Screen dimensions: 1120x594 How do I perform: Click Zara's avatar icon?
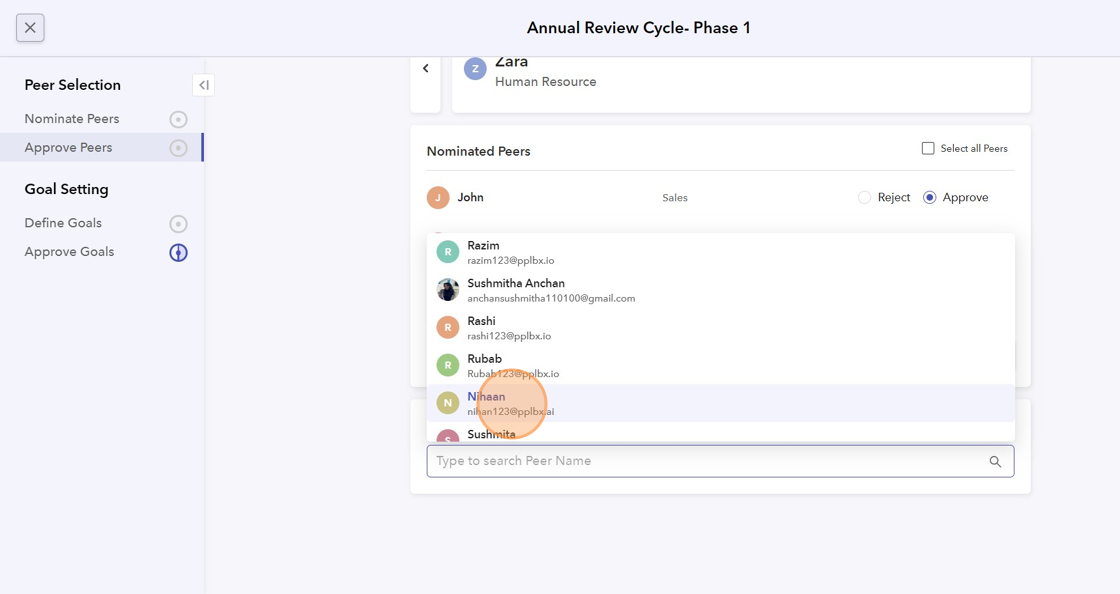point(475,69)
